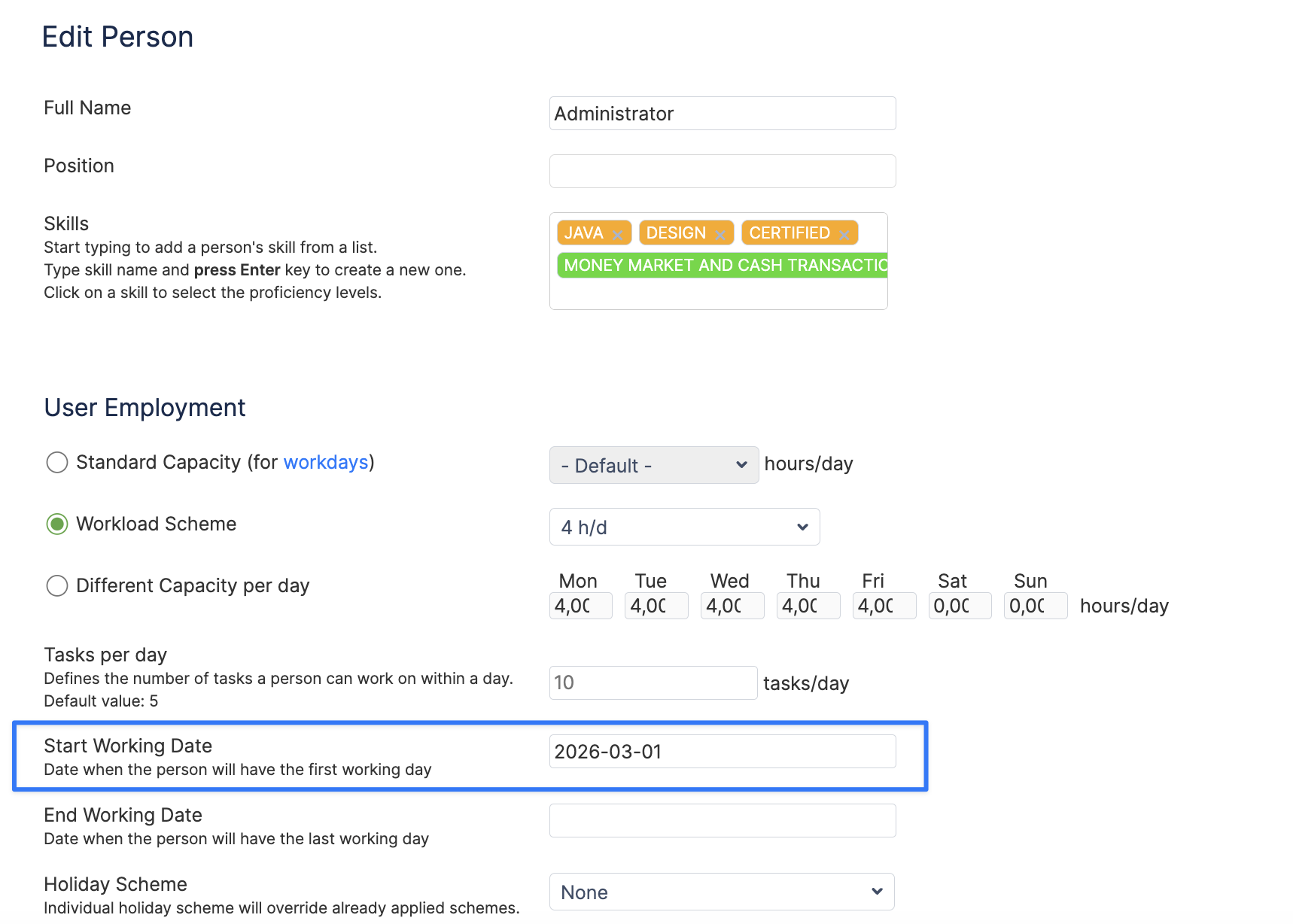Screen dimensions: 1293x924
Task: Click the Sunday hours field
Action: pos(1035,606)
